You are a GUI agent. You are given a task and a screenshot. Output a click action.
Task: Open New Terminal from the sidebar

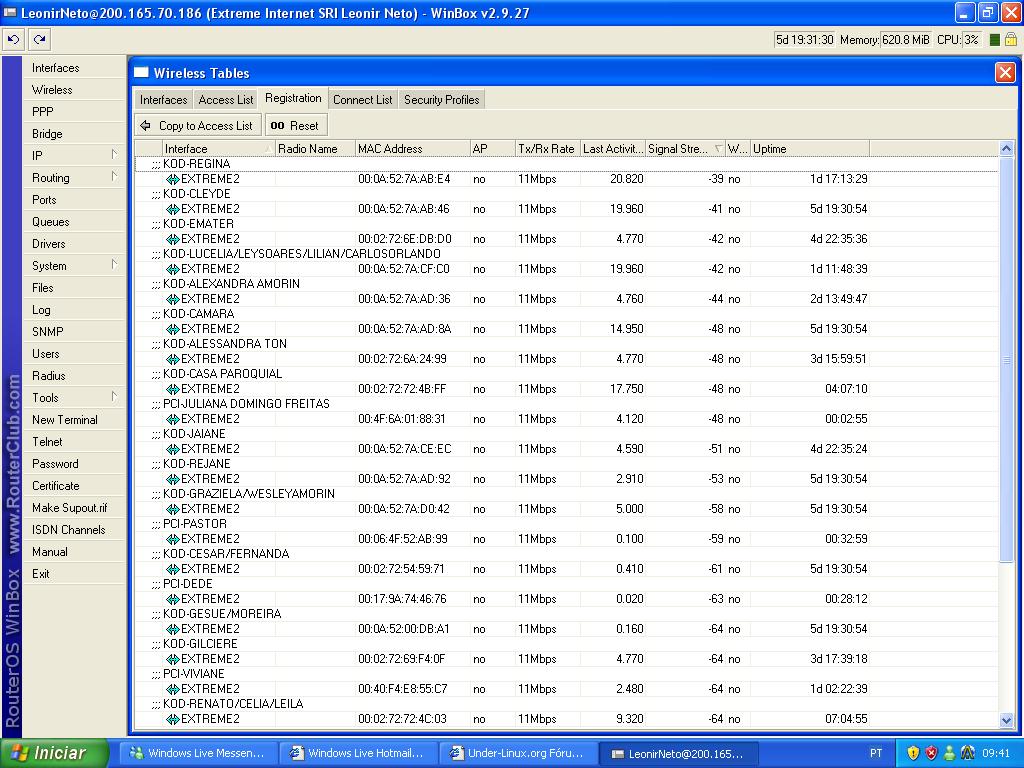point(64,420)
